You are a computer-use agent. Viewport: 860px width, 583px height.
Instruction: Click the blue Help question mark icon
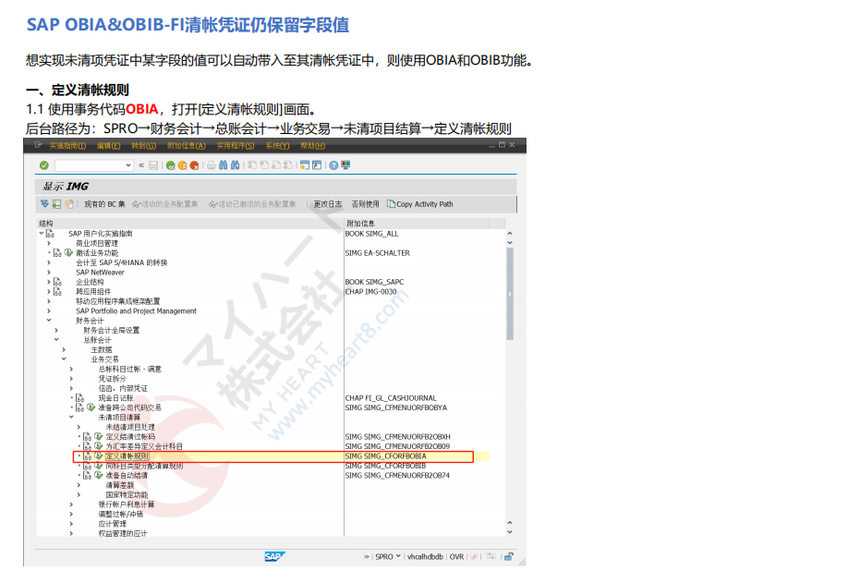(x=333, y=165)
